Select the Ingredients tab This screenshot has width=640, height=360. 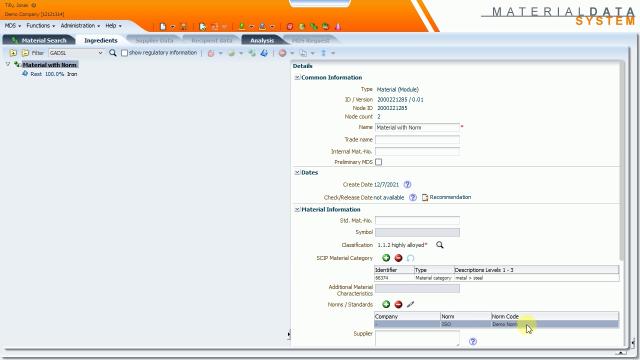(101, 40)
